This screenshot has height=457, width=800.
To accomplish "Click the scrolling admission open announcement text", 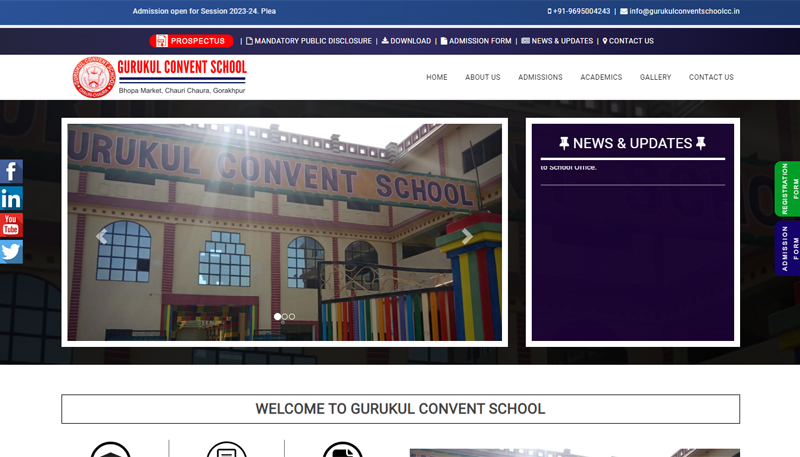I will coord(204,11).
